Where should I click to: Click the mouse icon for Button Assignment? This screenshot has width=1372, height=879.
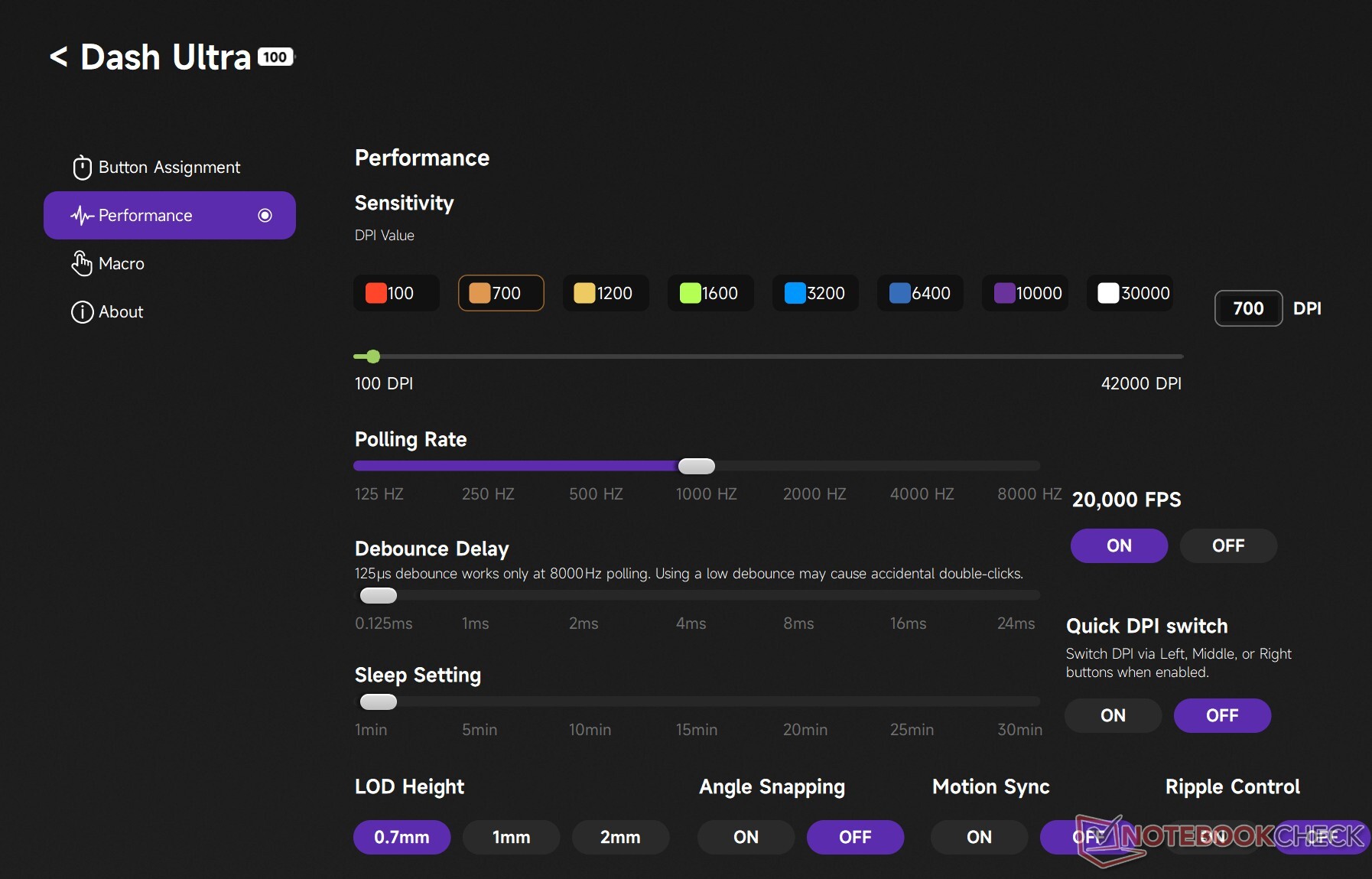pyautogui.click(x=82, y=168)
